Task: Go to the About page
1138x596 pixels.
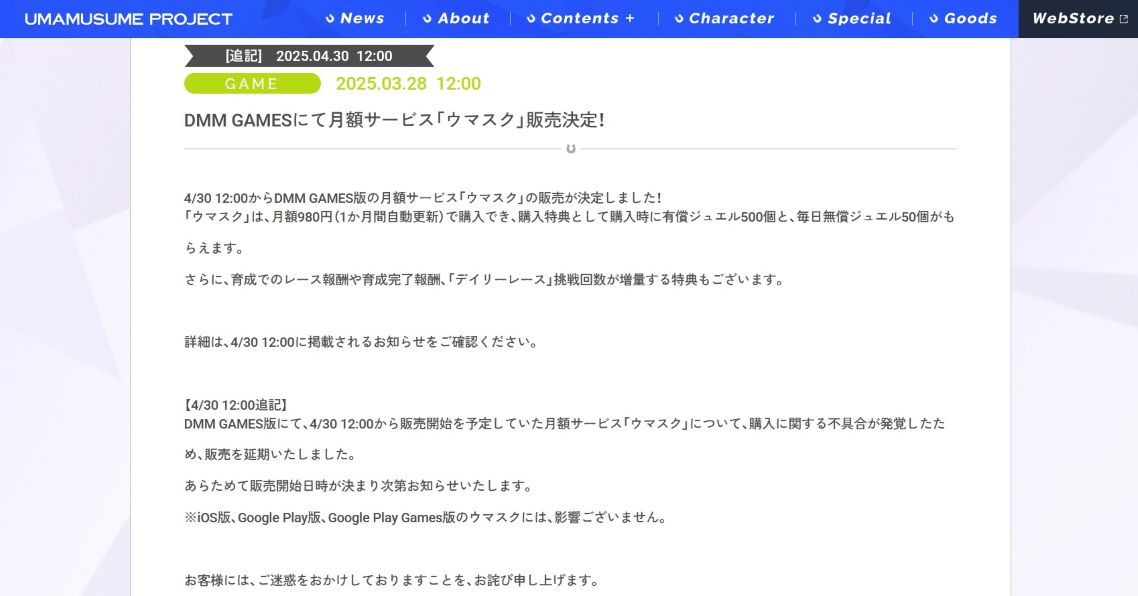Action: [x=456, y=18]
